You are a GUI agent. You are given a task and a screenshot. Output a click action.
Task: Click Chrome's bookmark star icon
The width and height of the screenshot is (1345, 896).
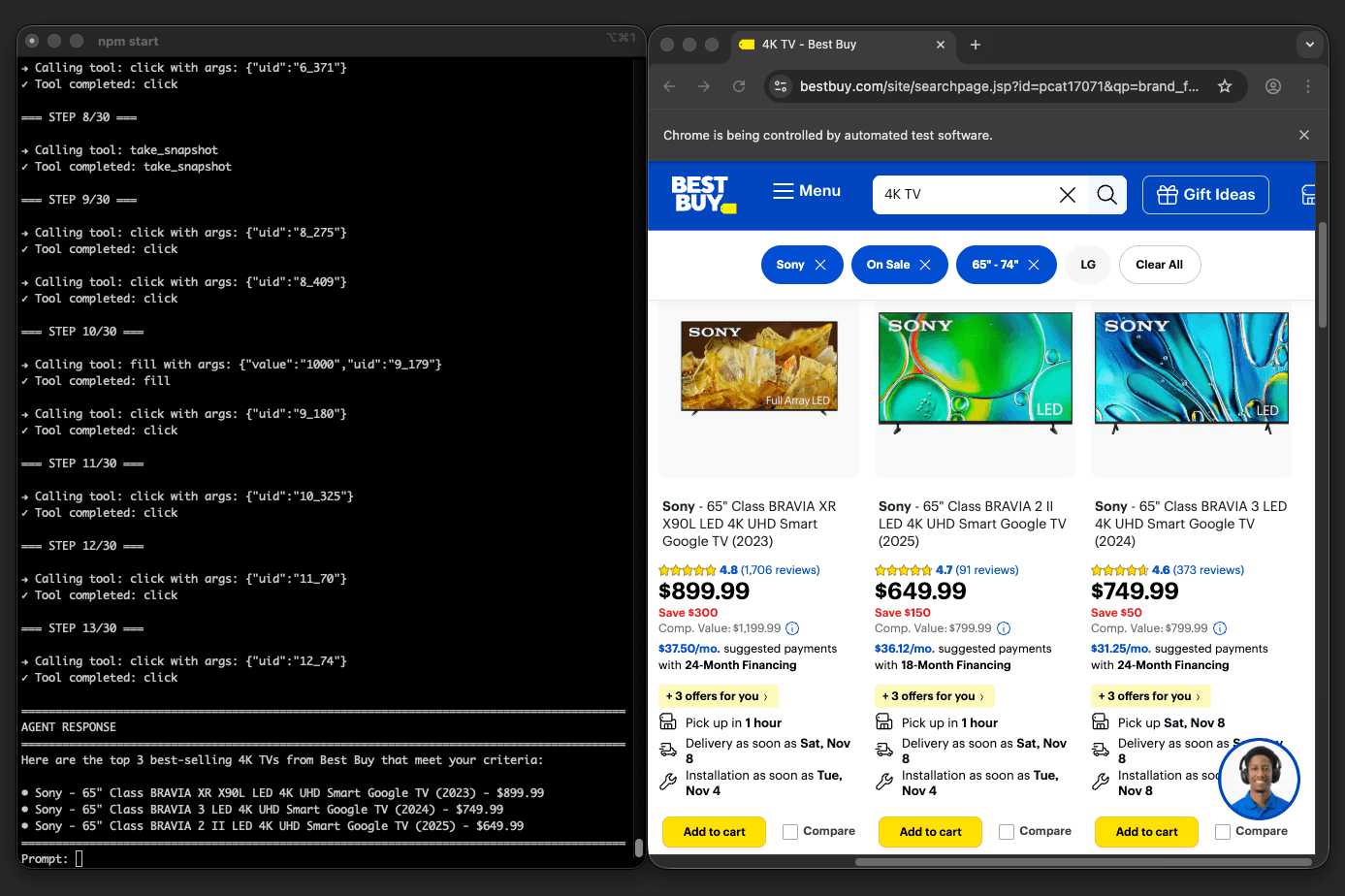(1224, 85)
